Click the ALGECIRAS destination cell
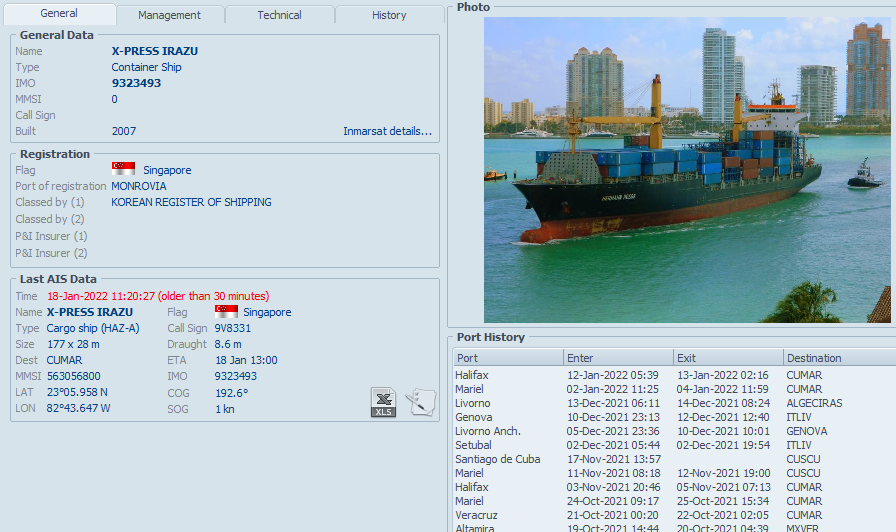 click(x=814, y=403)
